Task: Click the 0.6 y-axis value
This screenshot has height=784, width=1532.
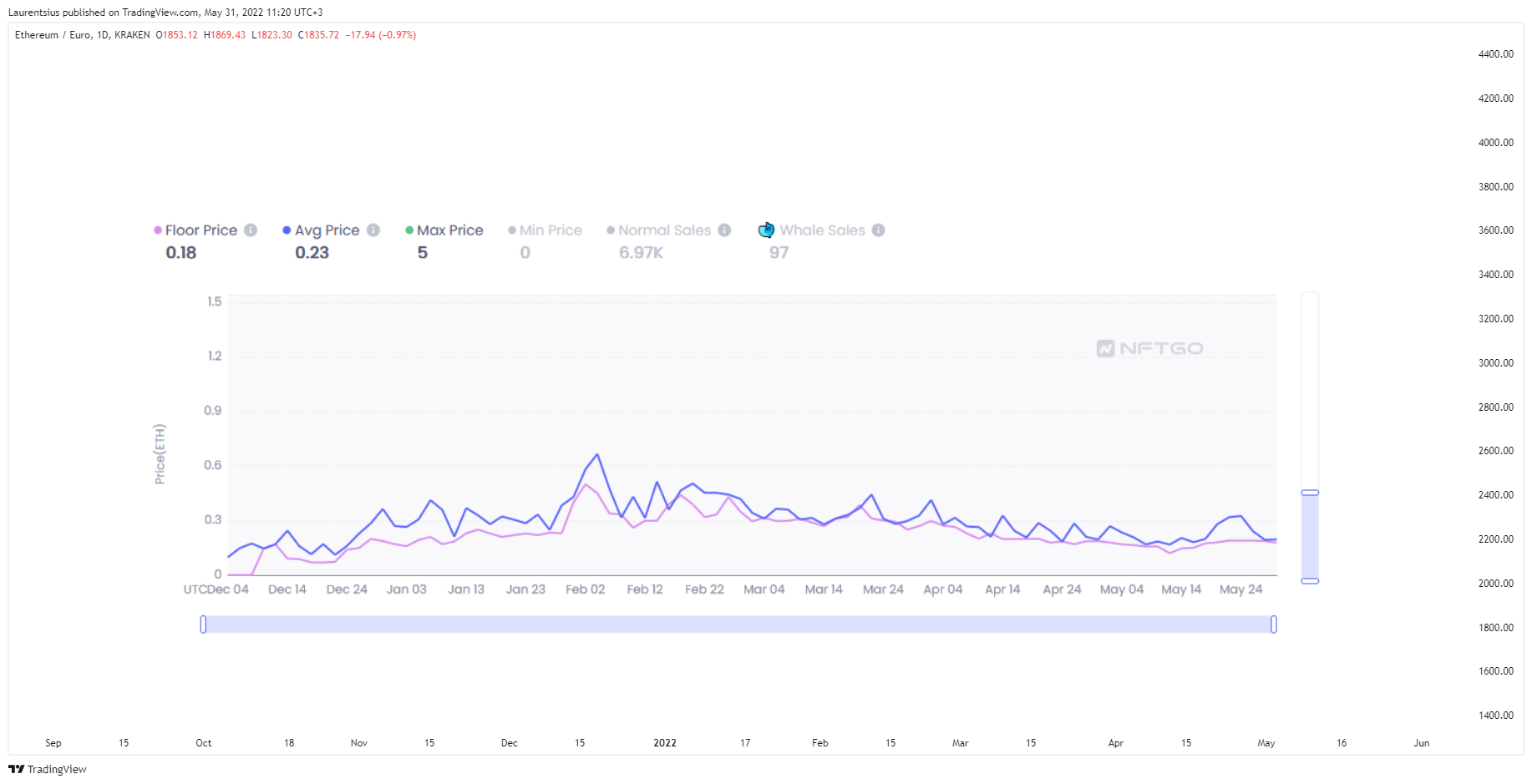Action: point(213,465)
